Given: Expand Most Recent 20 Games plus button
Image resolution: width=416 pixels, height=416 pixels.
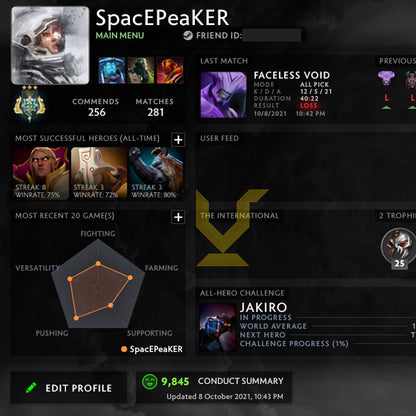Looking at the screenshot, I should [178, 217].
